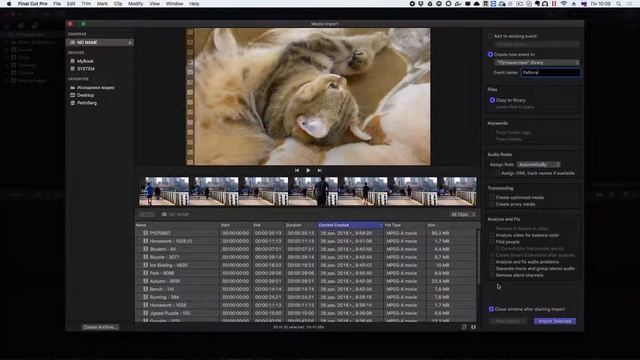640x360 pixels.
Task: Enable Create optimized media
Action: click(492, 198)
